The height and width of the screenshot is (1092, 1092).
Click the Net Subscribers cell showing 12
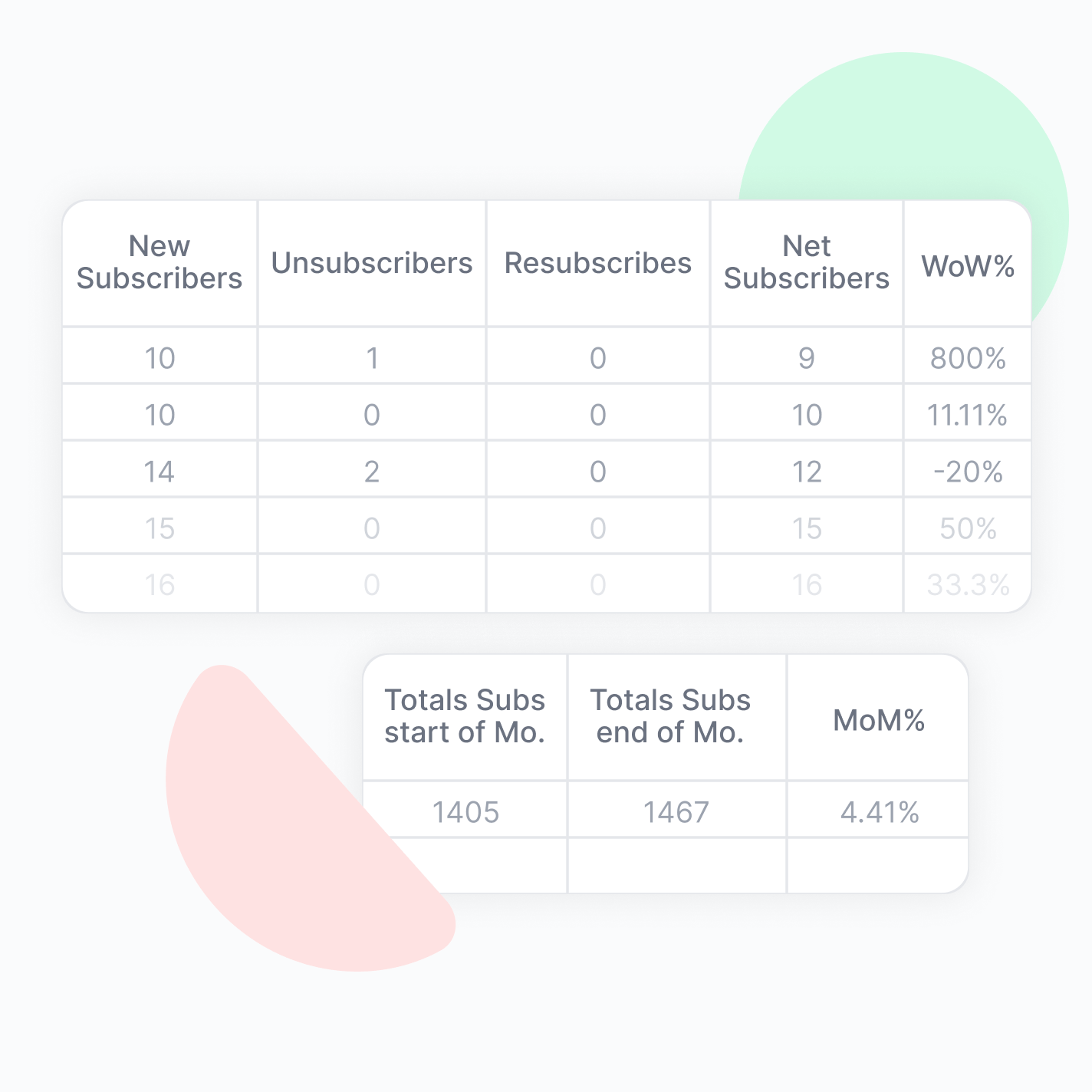[807, 472]
